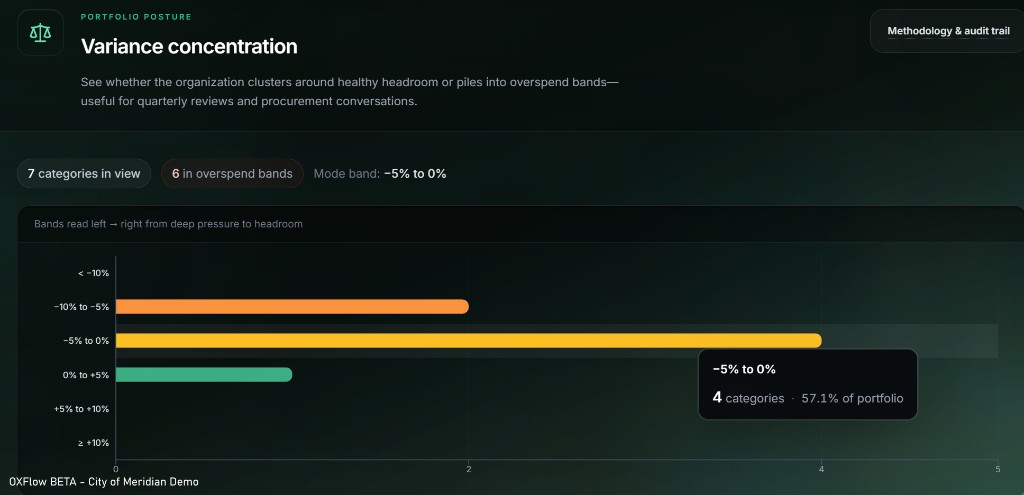
Task: Click the yellow −5% to 0% bar
Action: click(468, 340)
